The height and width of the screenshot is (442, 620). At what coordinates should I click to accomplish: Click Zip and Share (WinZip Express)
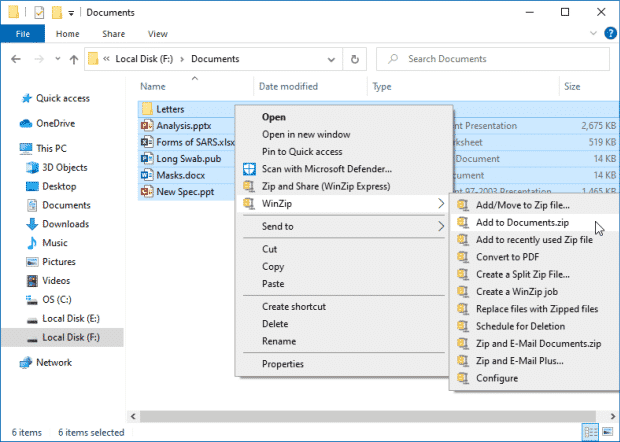[x=326, y=186]
